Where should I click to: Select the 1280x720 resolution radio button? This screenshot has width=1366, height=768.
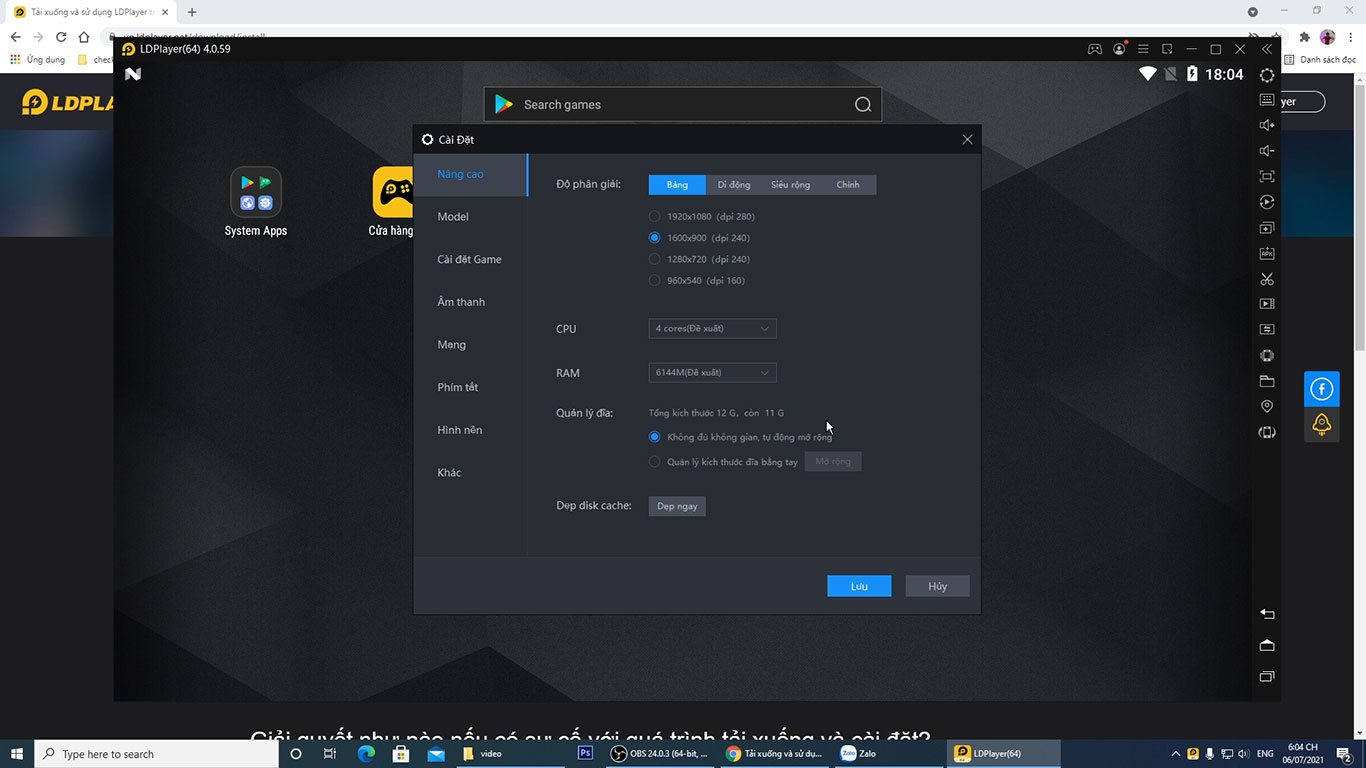pyautogui.click(x=655, y=259)
